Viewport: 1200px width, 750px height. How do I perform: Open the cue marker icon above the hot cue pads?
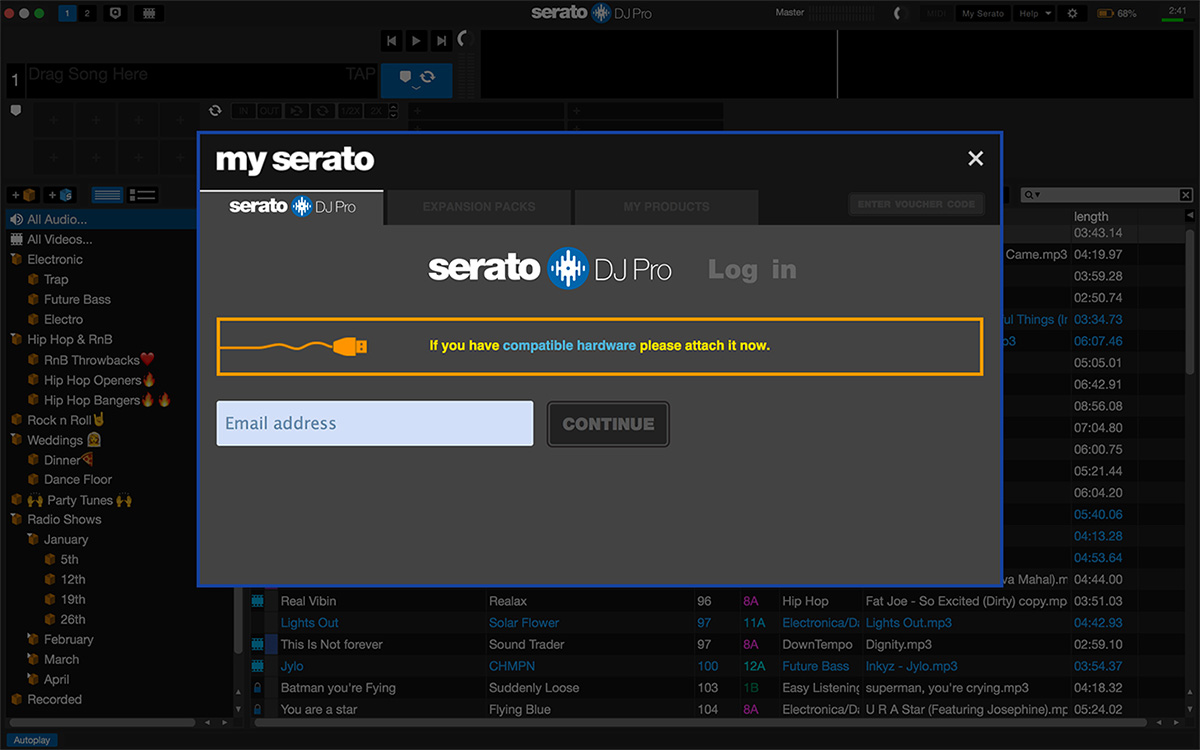tap(16, 110)
